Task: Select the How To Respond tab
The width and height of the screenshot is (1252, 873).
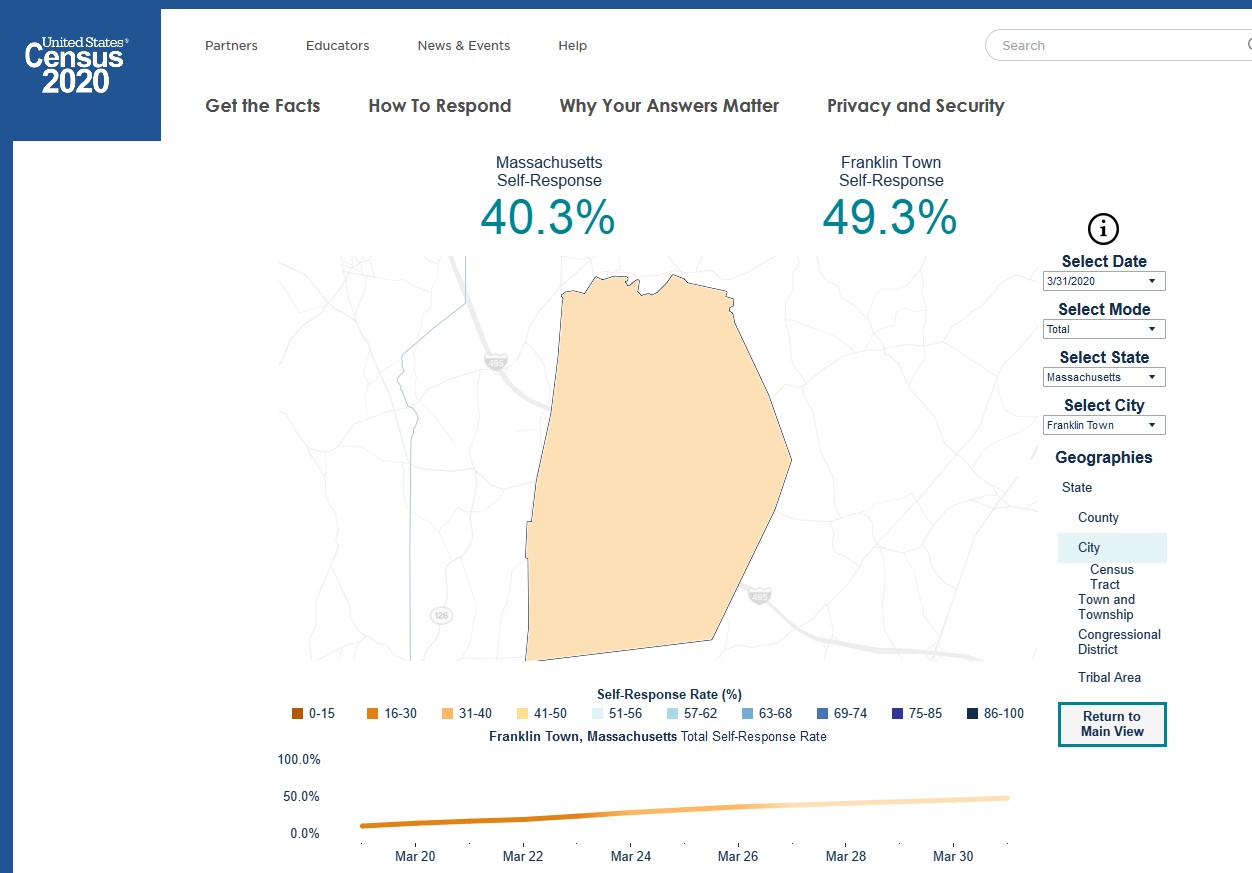Action: (440, 106)
